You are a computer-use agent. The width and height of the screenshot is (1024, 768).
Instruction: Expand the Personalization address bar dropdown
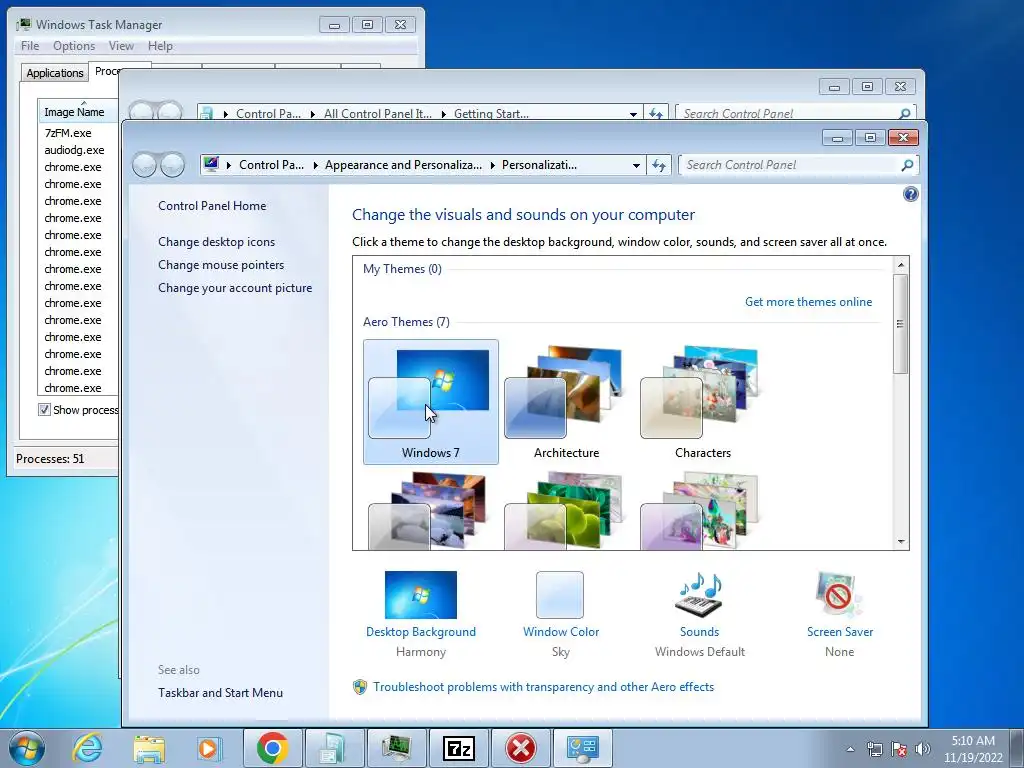pyautogui.click(x=636, y=165)
